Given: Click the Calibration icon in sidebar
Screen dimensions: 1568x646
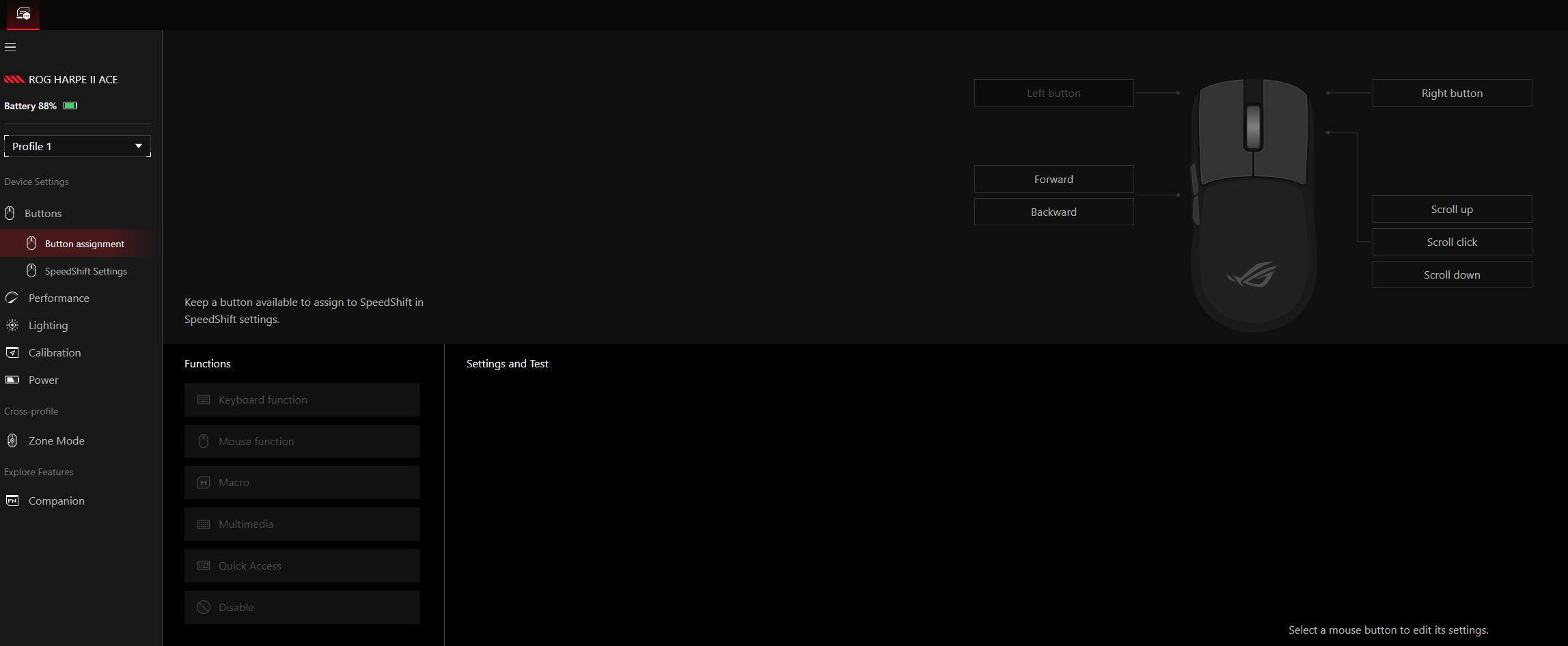Looking at the screenshot, I should (x=12, y=353).
